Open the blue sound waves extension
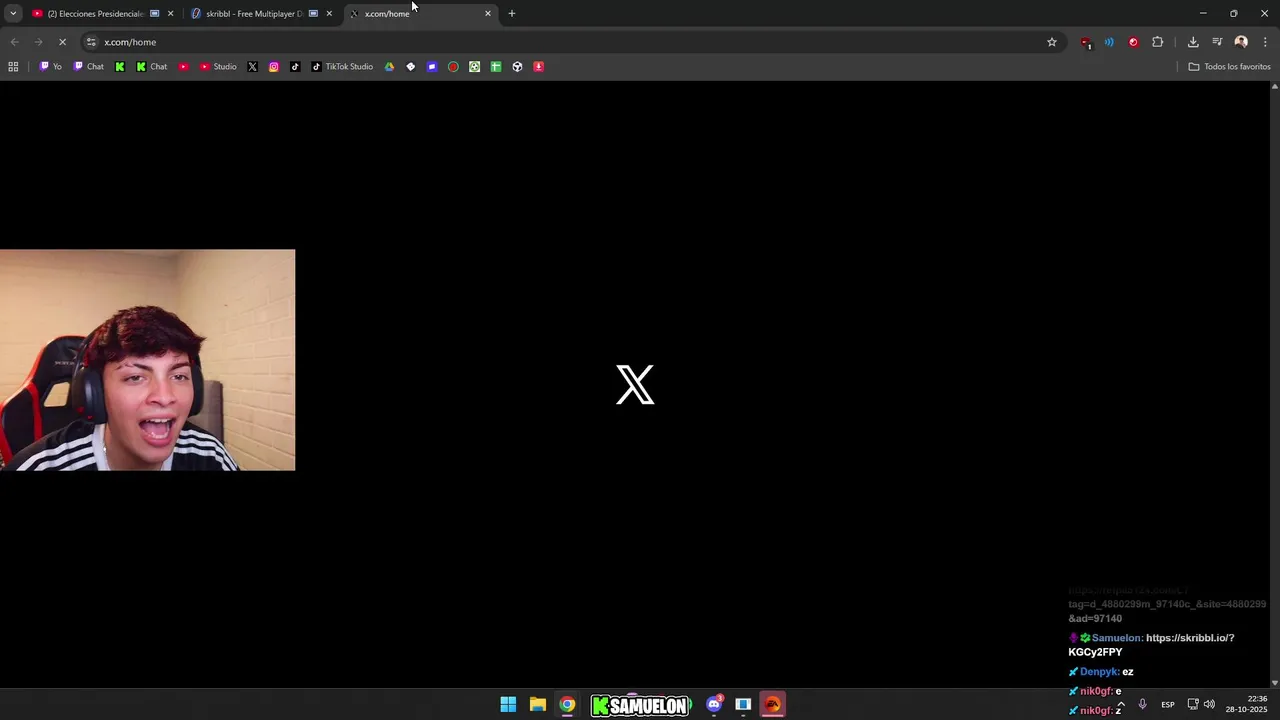Viewport: 1280px width, 720px height. pos(1109,42)
